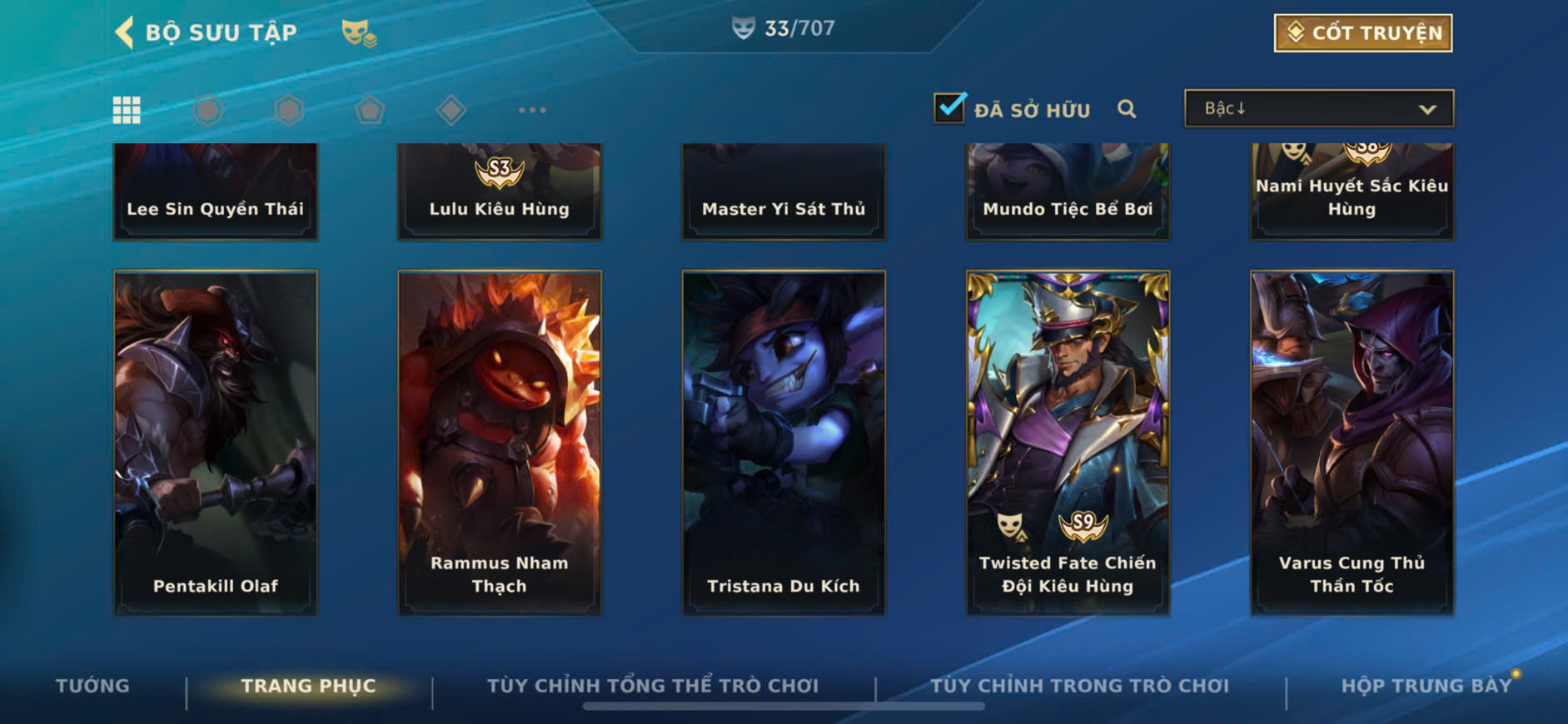Expand sort options with the chevron arrow
1568x724 pixels.
tap(1427, 109)
